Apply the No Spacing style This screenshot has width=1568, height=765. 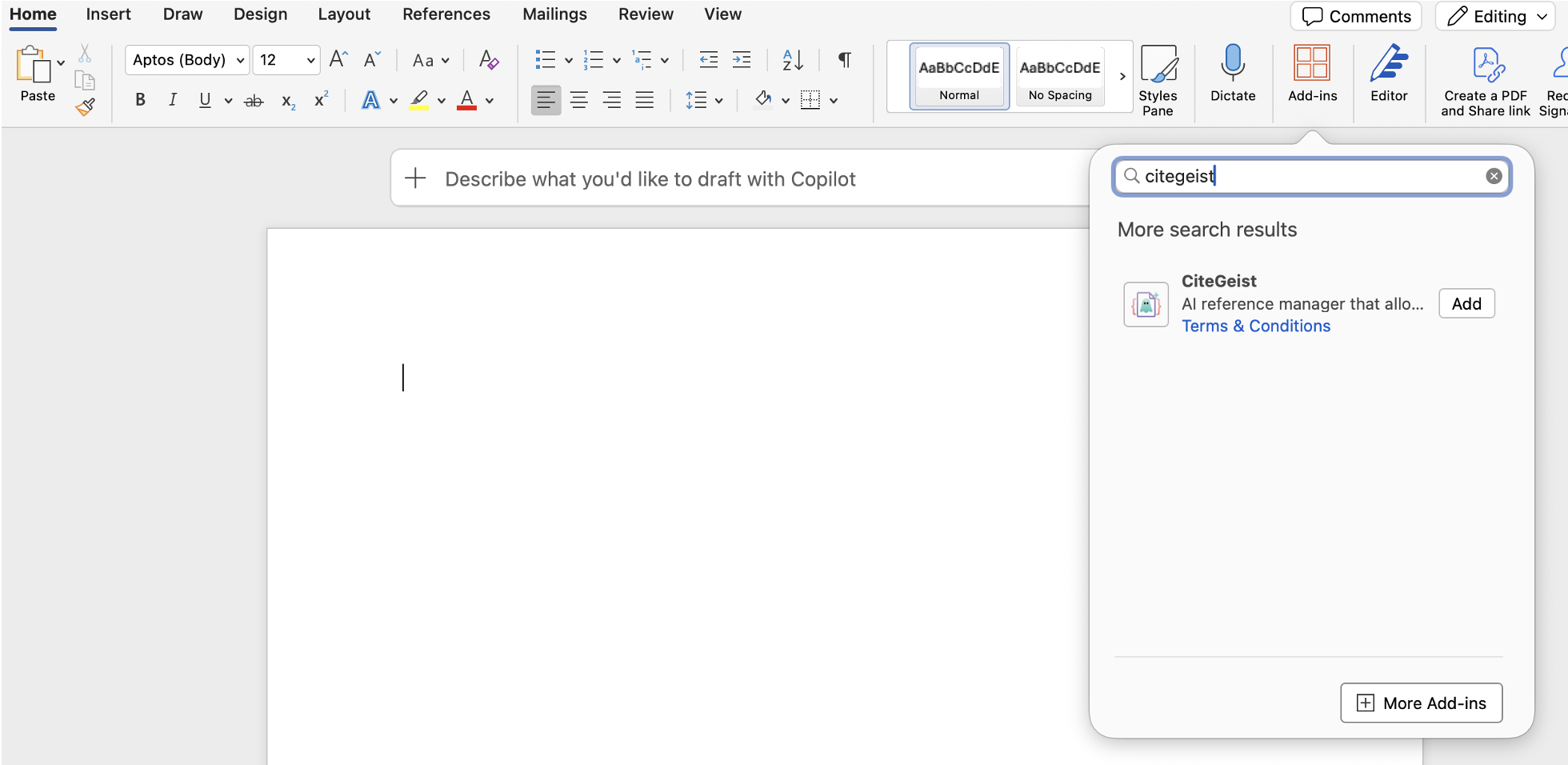coord(1060,76)
